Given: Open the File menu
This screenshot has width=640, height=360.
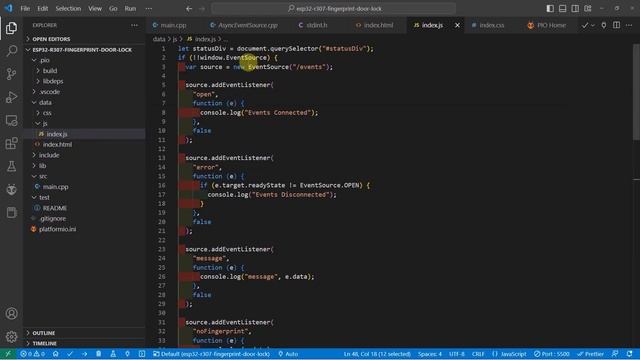Looking at the screenshot, I should [x=25, y=9].
